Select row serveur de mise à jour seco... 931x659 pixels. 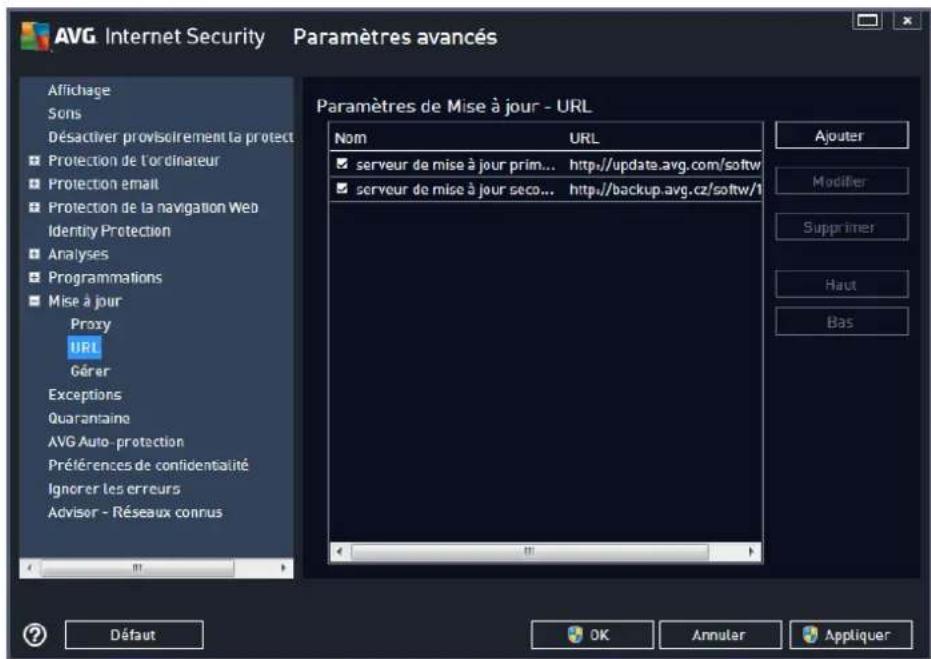[x=546, y=189]
